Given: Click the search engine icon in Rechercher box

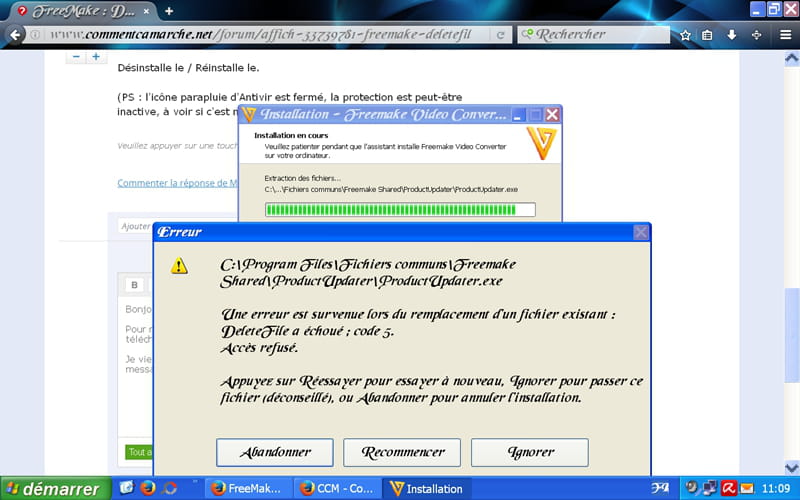Looking at the screenshot, I should point(527,34).
